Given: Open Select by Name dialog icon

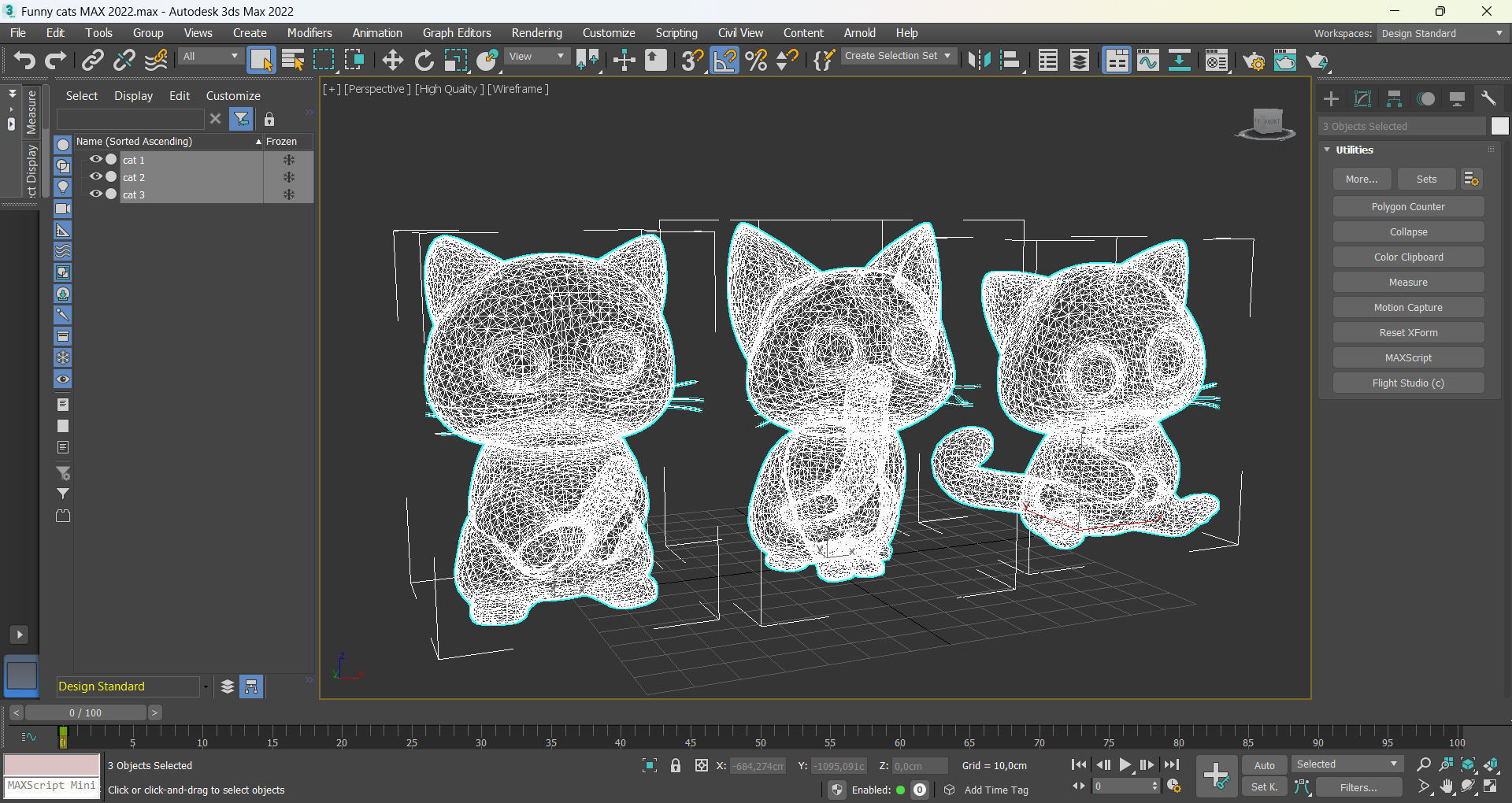Looking at the screenshot, I should click(293, 60).
